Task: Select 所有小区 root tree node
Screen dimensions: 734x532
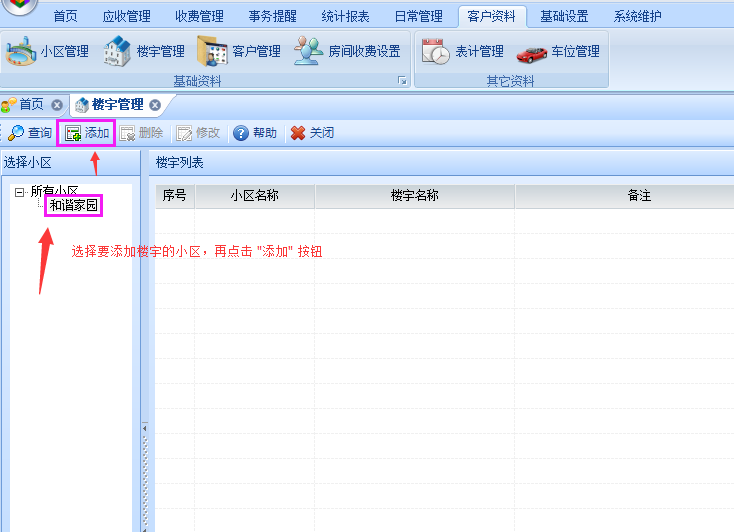Action: pyautogui.click(x=55, y=191)
